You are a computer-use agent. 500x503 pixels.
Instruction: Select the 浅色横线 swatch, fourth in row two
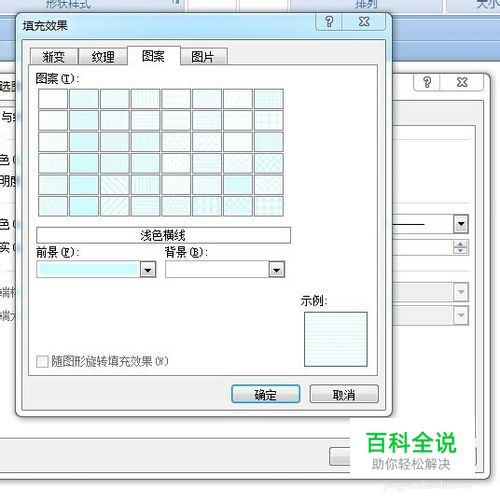[145, 120]
